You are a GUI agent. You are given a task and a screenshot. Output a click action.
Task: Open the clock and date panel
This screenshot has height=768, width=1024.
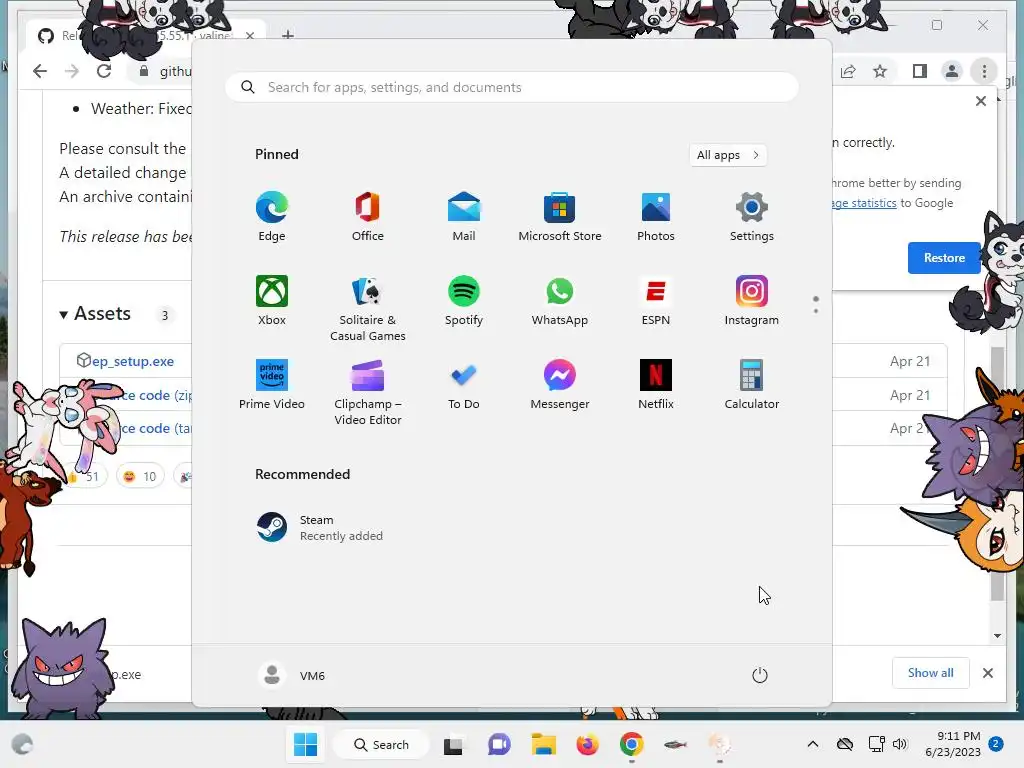click(953, 744)
